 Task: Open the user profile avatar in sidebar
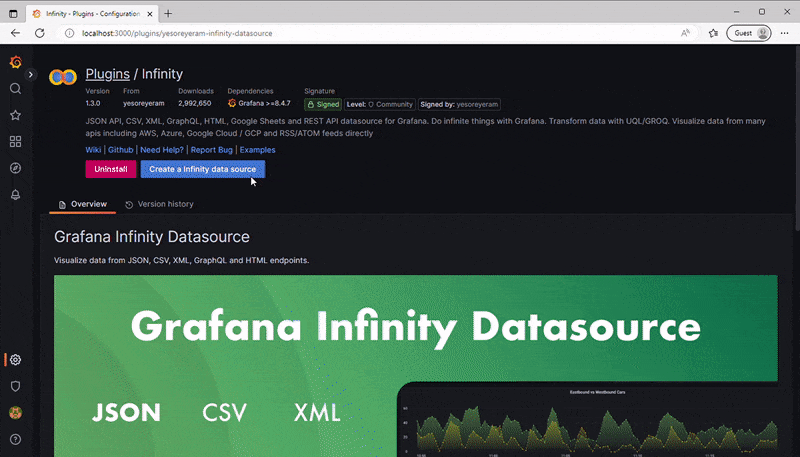(15, 413)
